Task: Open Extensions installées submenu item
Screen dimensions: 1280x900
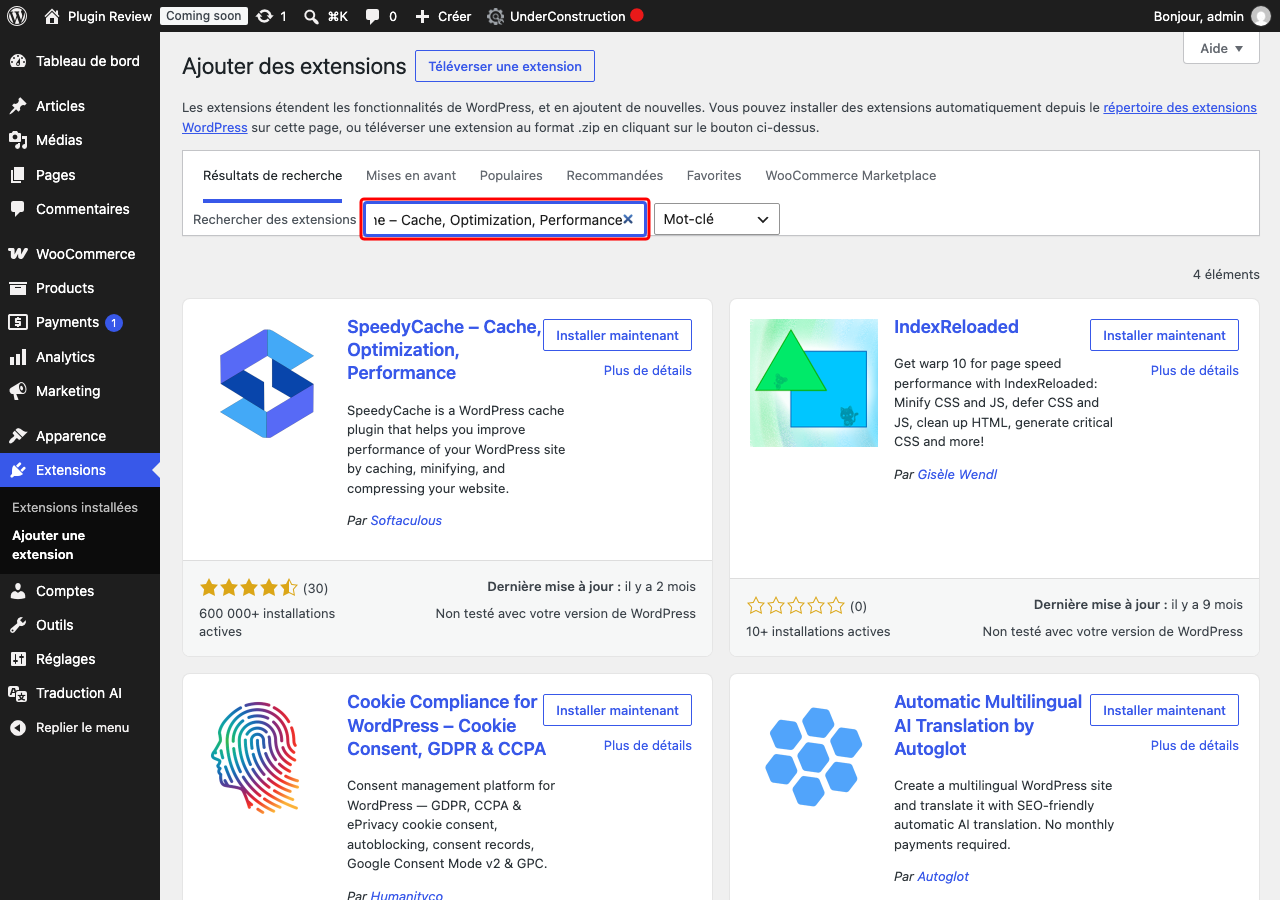Action: click(75, 507)
